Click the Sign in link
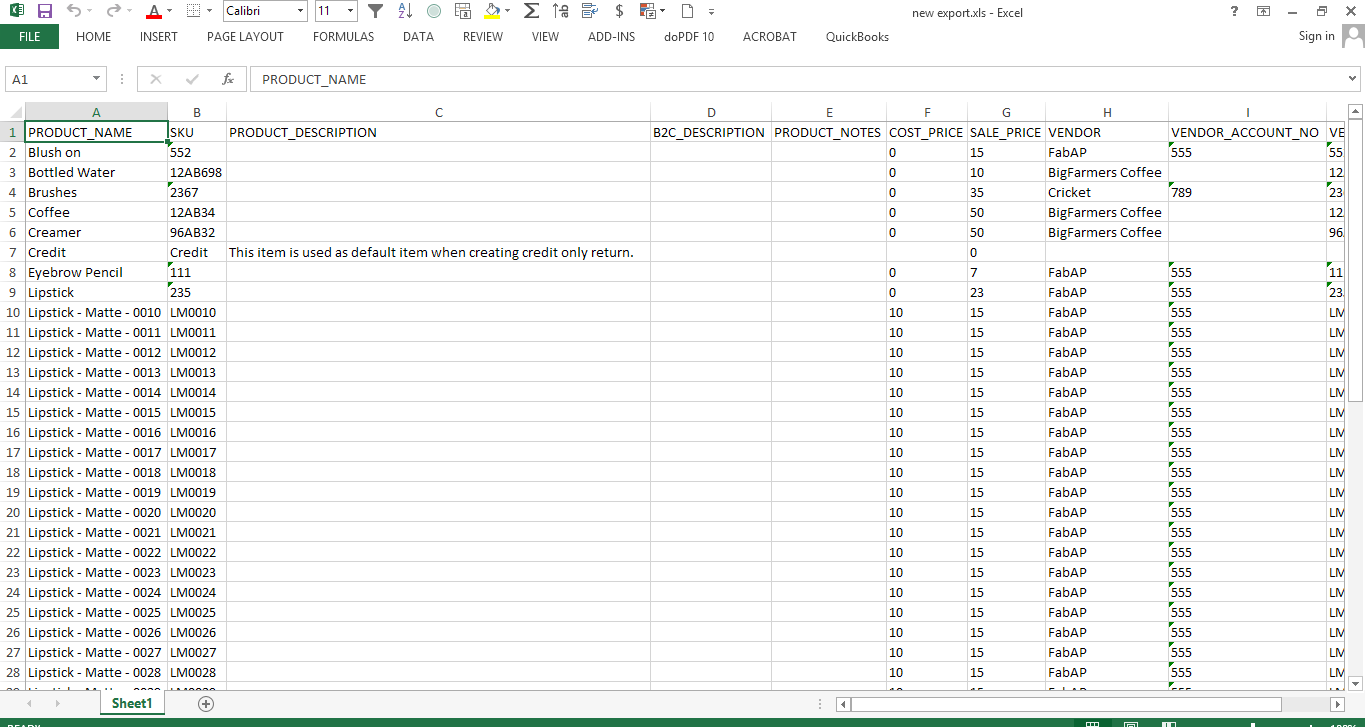 [x=1316, y=36]
